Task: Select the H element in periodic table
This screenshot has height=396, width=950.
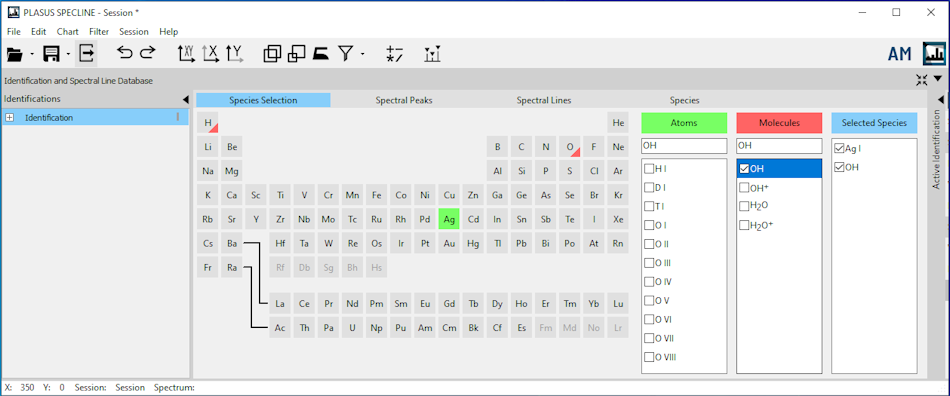Action: point(208,122)
